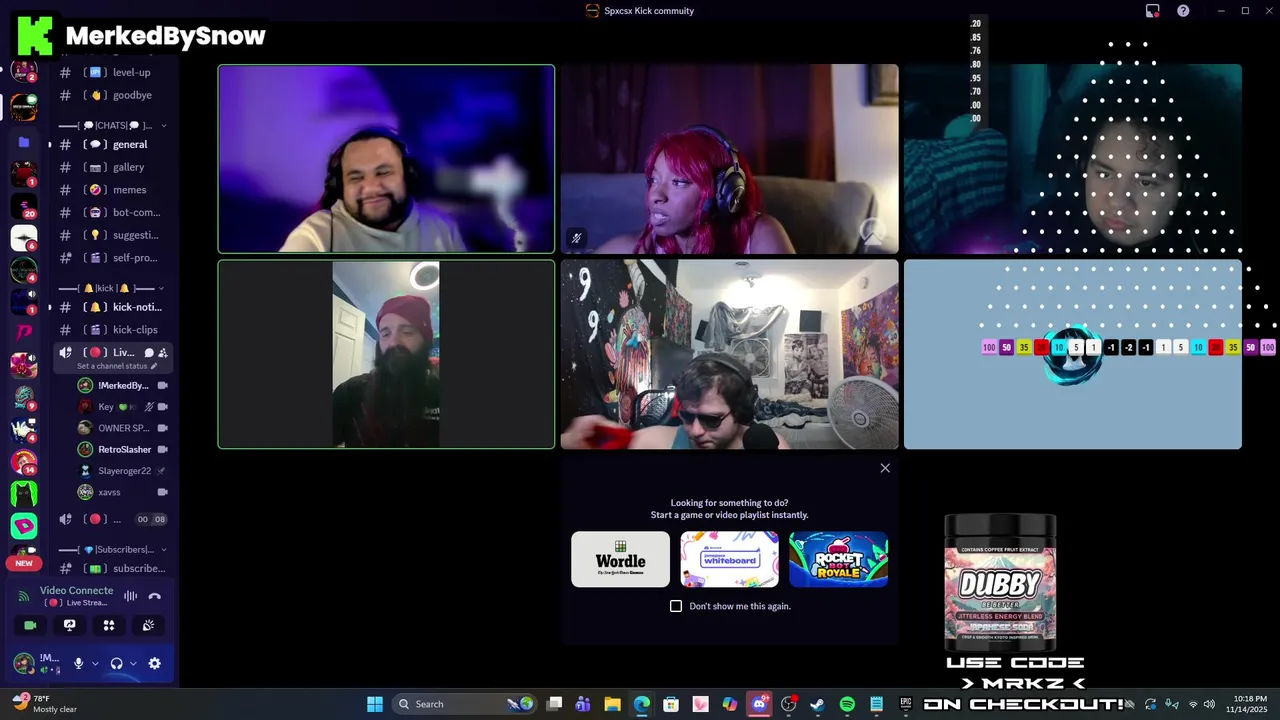Check Don't show me this again
This screenshot has width=1280, height=720.
pos(676,606)
